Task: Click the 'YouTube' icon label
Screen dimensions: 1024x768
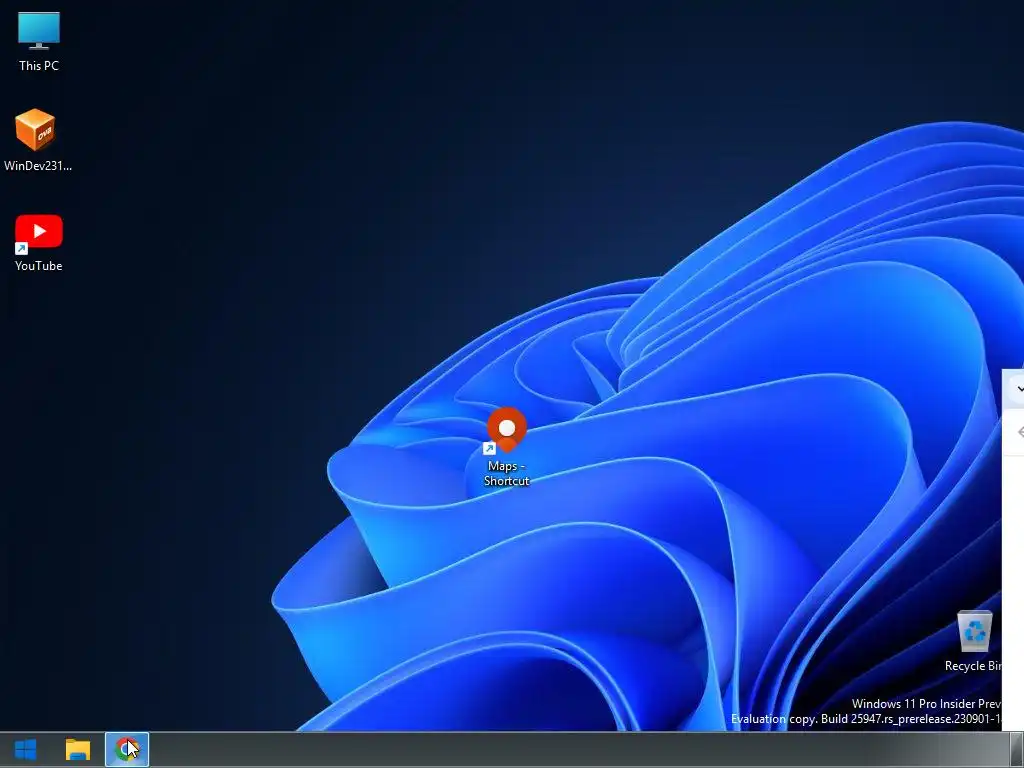Action: [39, 266]
